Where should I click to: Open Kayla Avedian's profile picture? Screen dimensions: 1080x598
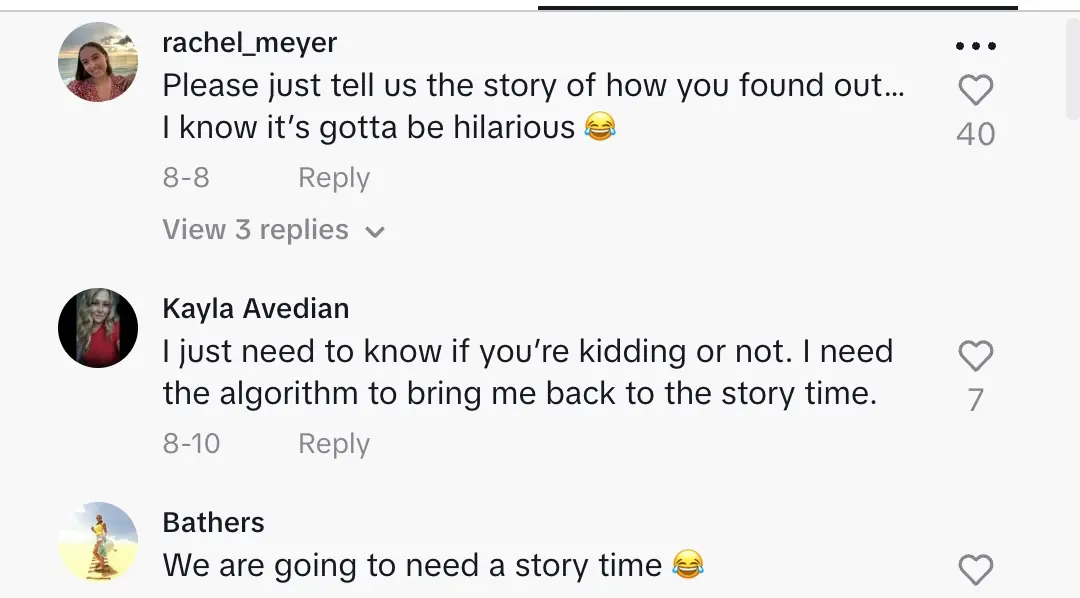(x=98, y=328)
